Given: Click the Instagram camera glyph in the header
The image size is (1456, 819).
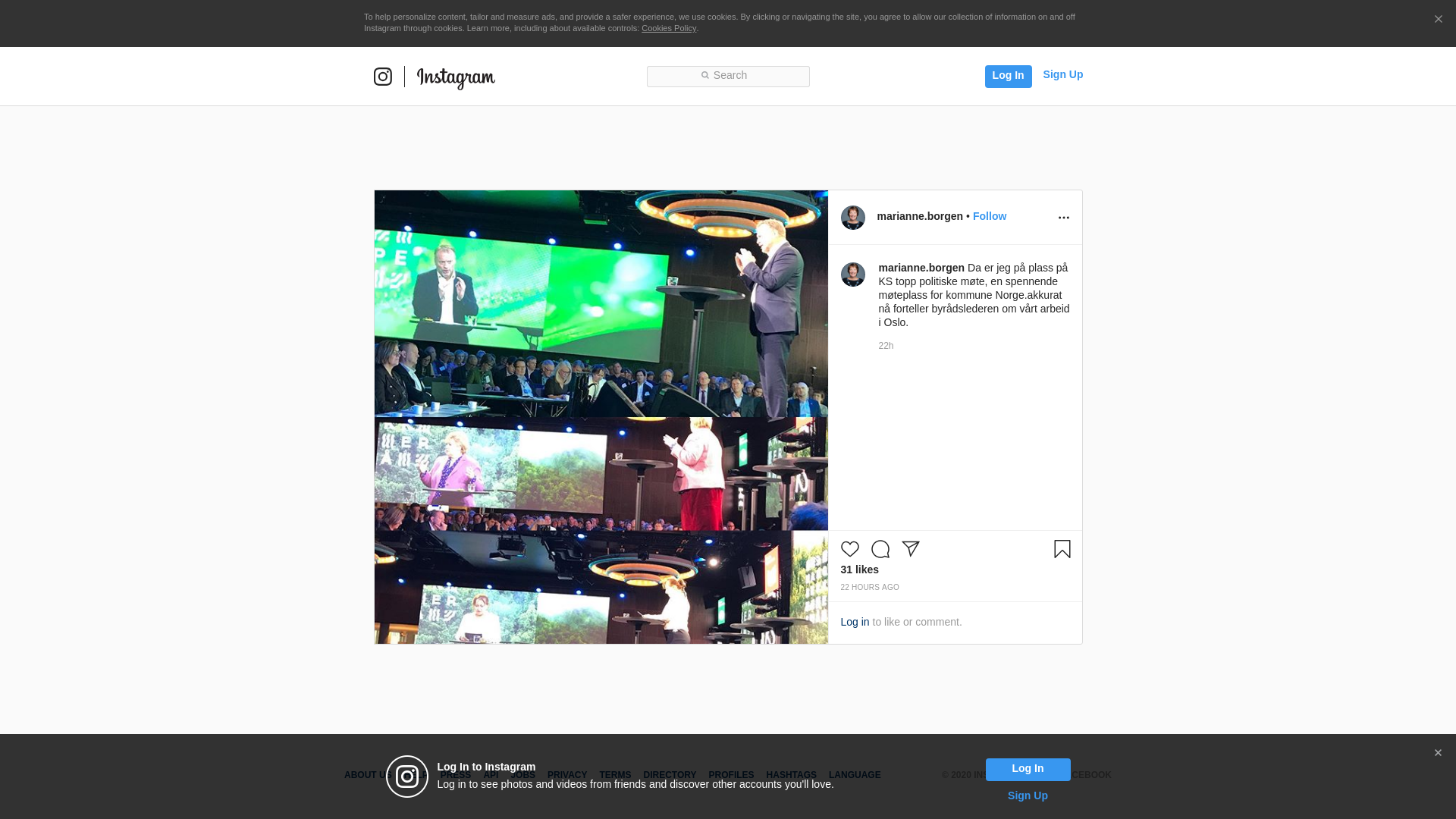Looking at the screenshot, I should point(383,77).
